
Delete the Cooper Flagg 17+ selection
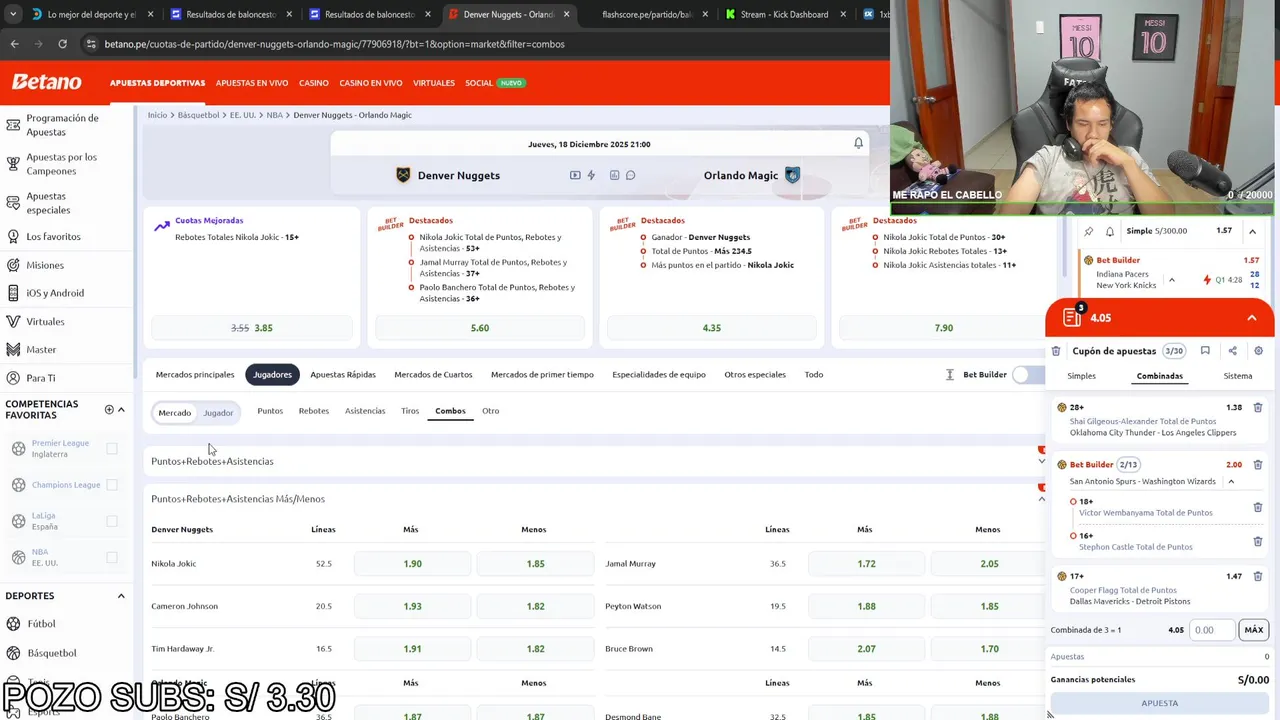click(x=1258, y=576)
